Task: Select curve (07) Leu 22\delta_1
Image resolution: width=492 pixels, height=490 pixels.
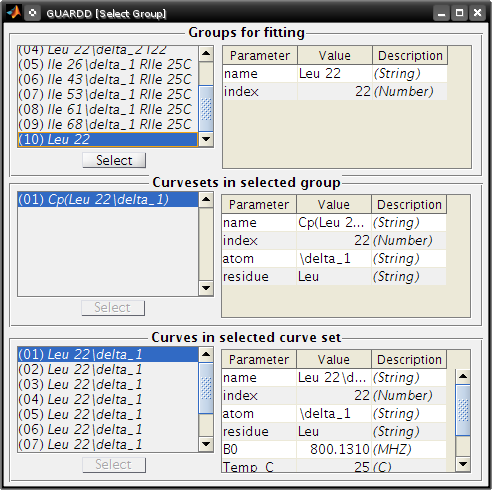Action: click(x=108, y=444)
